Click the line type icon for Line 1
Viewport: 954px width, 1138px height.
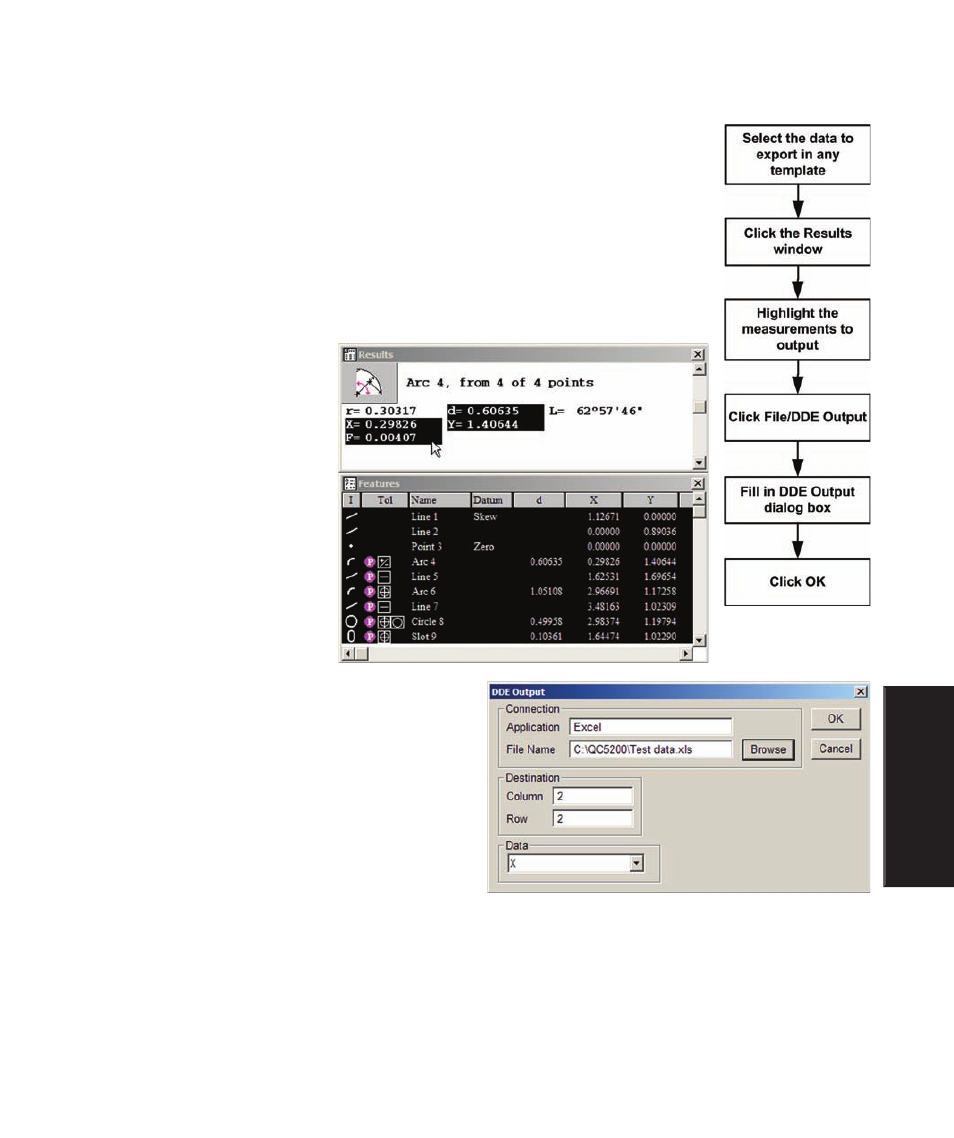point(351,517)
